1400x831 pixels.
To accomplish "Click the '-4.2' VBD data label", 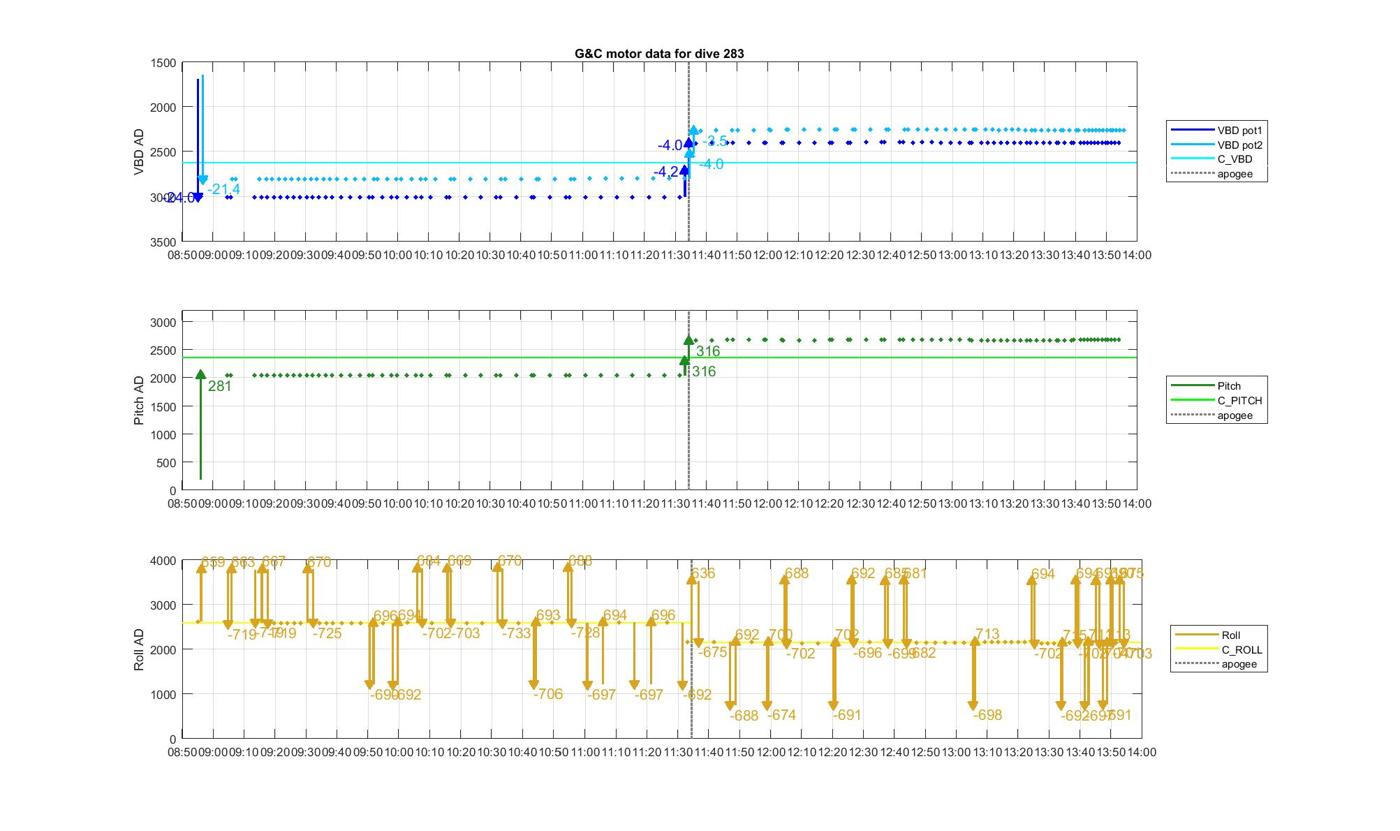I will point(666,172).
